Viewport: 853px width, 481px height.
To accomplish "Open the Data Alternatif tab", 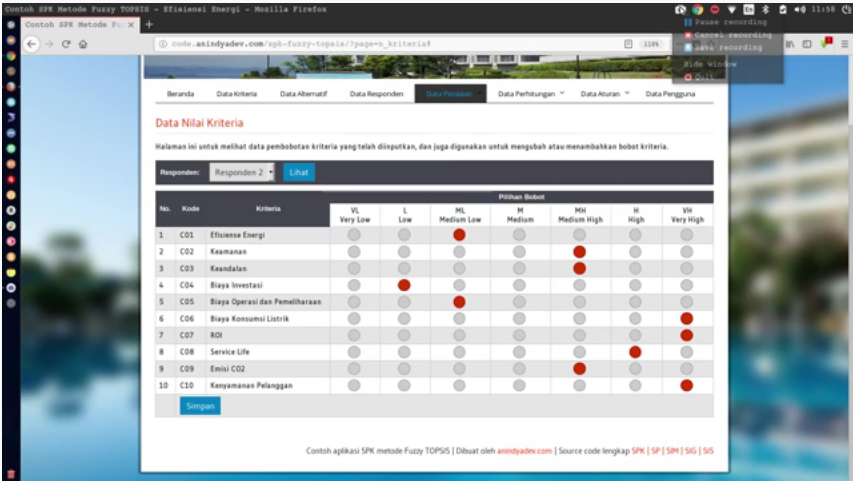I will tap(302, 94).
